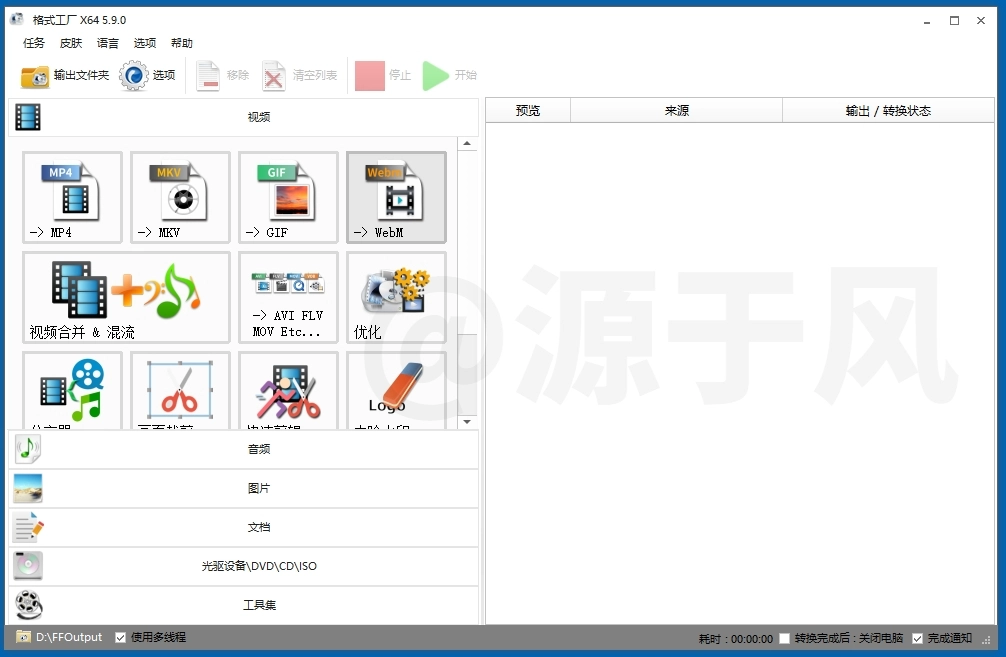1006x657 pixels.
Task: Toggle the 使用多线程 checkbox
Action: (x=120, y=637)
